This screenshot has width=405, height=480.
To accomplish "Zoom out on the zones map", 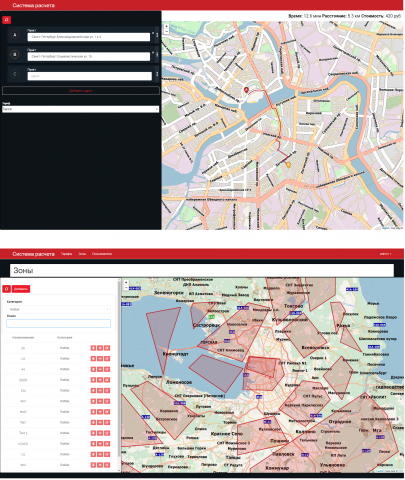I will (x=126, y=287).
